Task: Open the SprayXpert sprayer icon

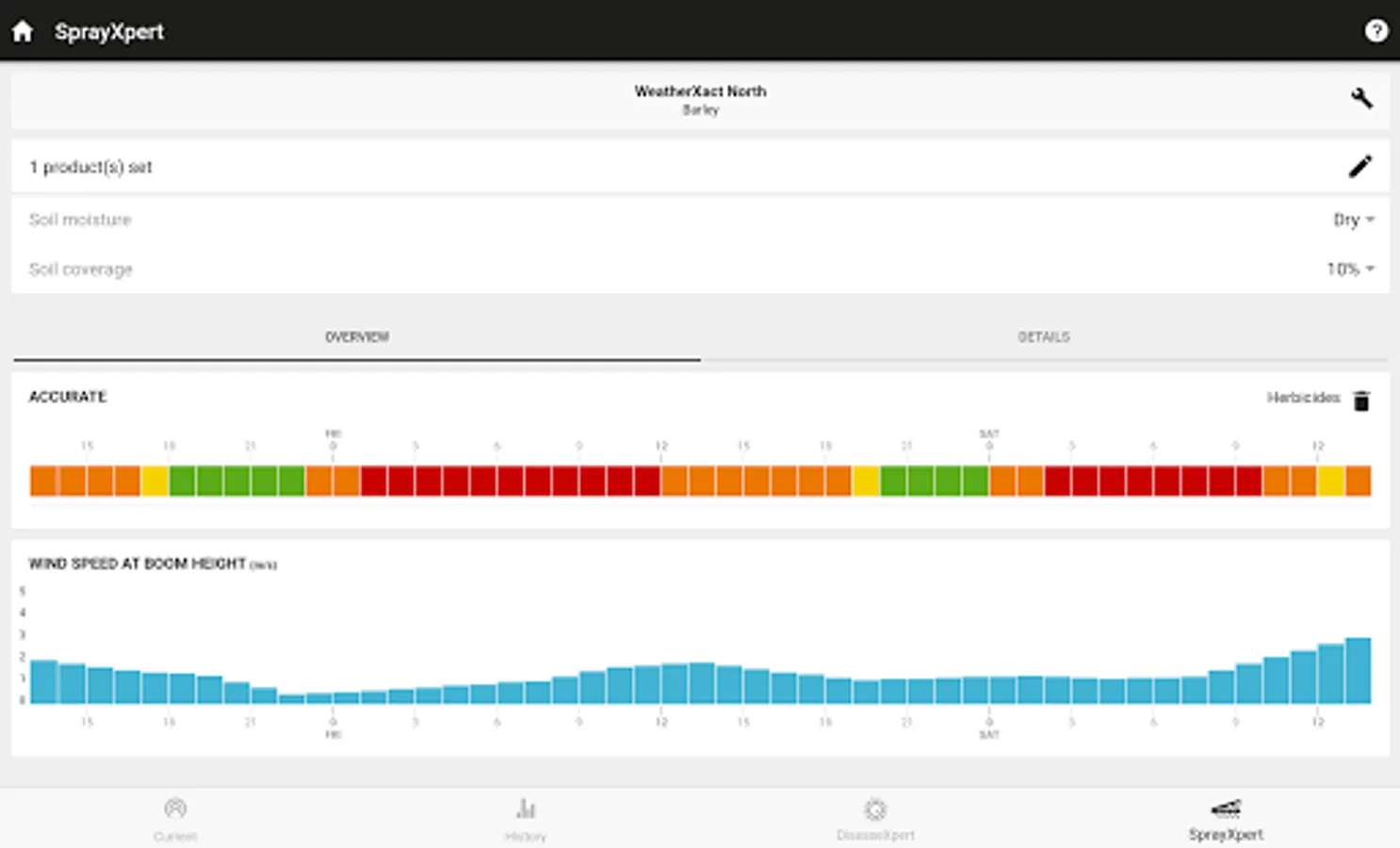Action: pyautogui.click(x=1226, y=808)
